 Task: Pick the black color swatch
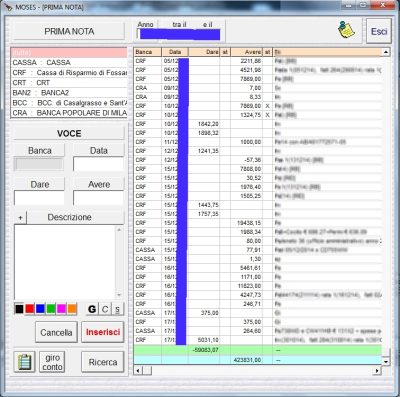click(19, 309)
